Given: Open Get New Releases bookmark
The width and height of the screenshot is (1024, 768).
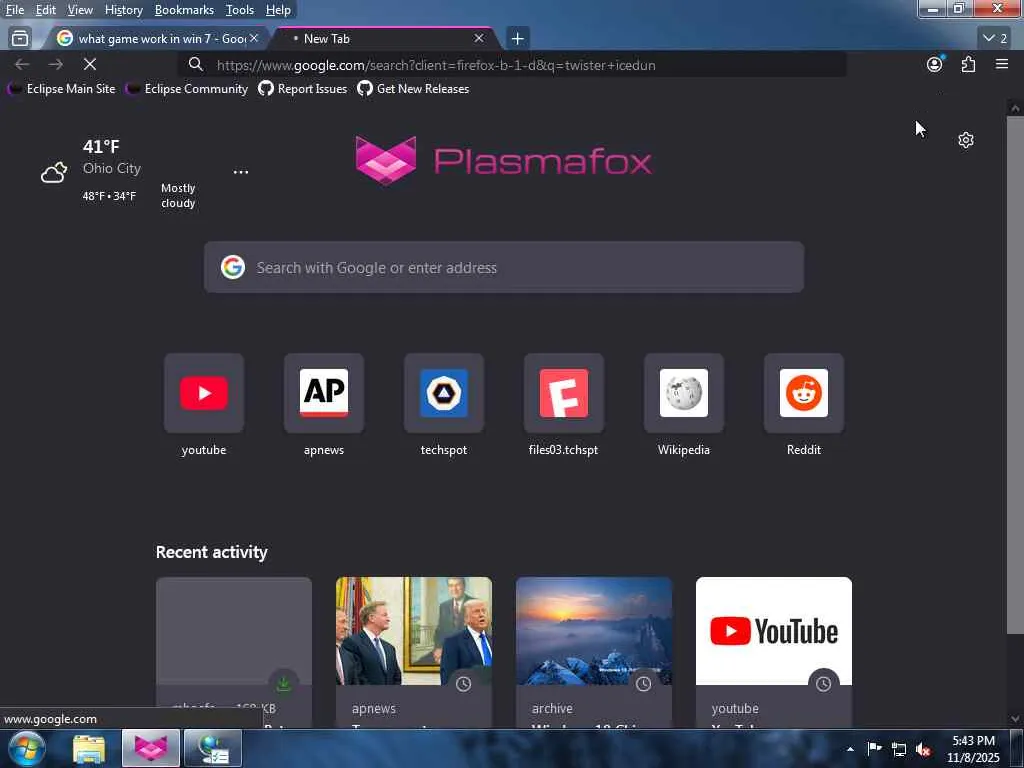Looking at the screenshot, I should (413, 89).
